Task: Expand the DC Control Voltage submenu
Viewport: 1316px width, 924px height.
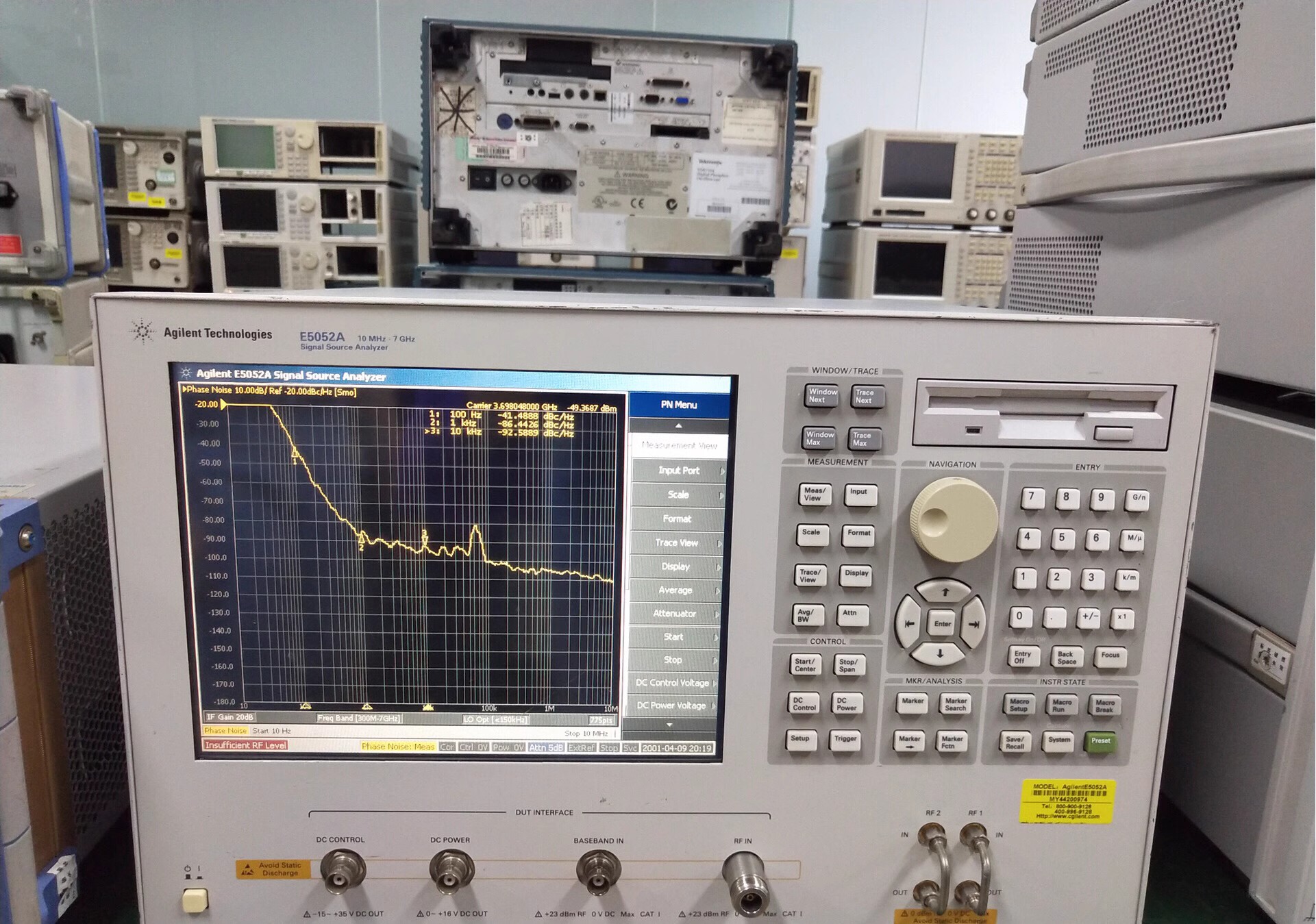Action: (673, 683)
